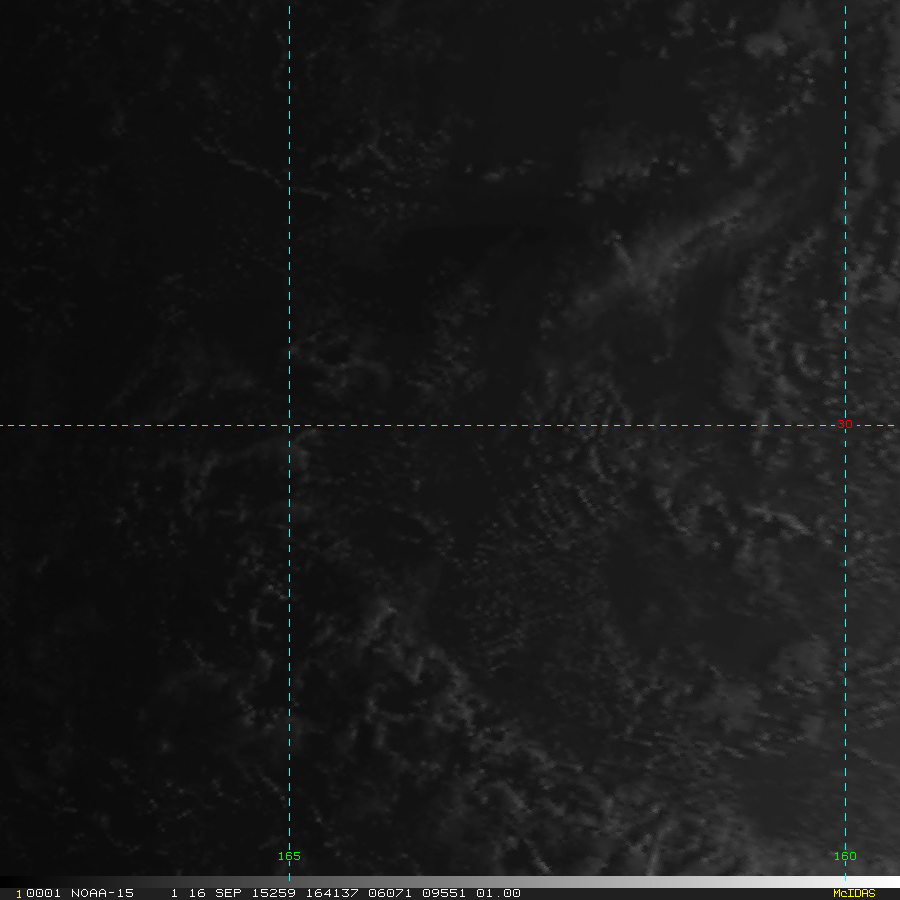Image resolution: width=900 pixels, height=900 pixels.
Task: Click the left end of 30 latitude gridline
Action: (x=3, y=425)
